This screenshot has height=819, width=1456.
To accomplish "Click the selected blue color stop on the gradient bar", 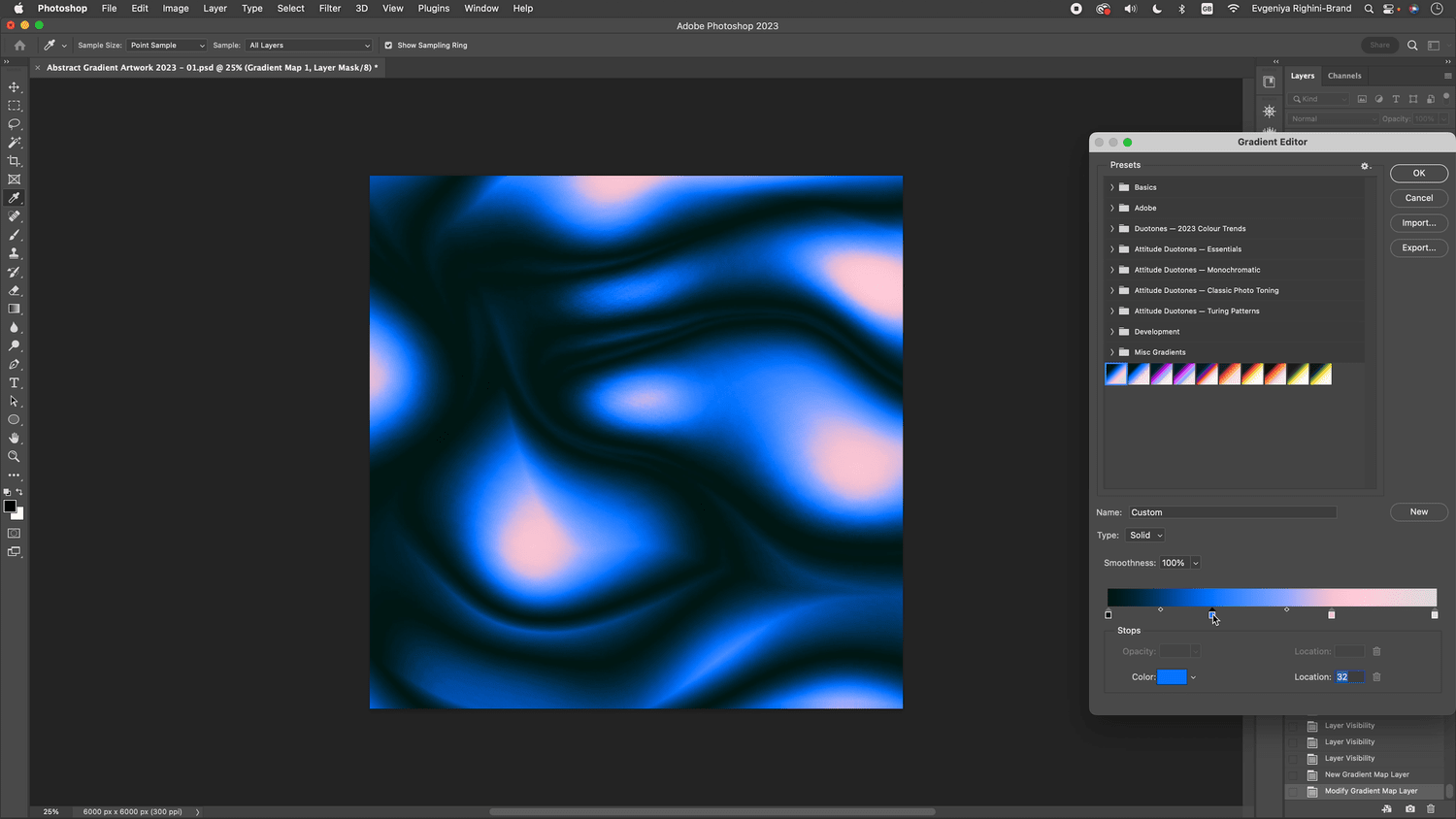I will [1211, 614].
